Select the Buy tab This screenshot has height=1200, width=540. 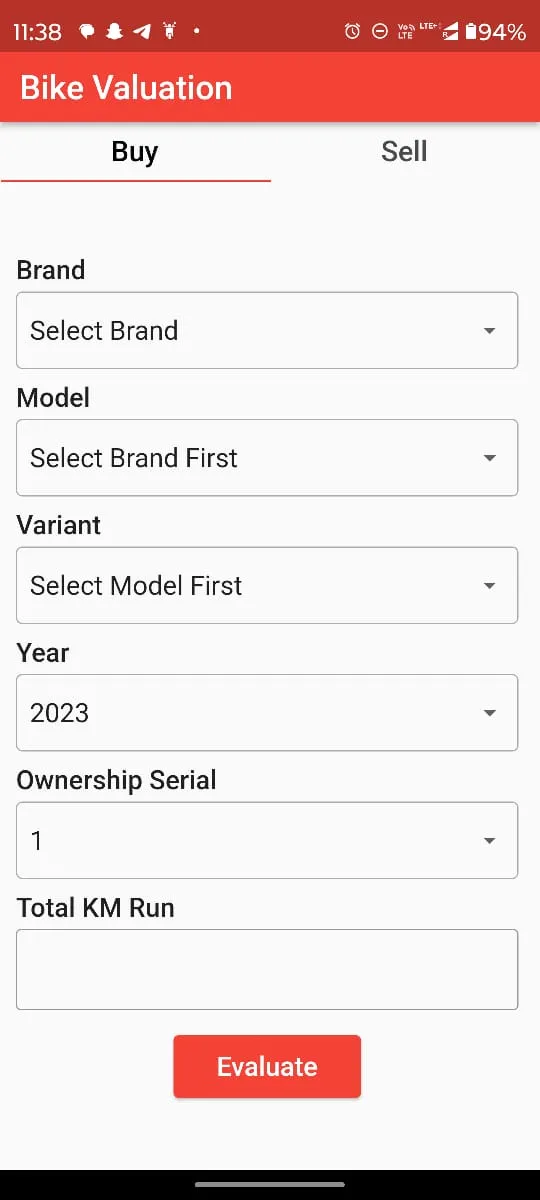[135, 152]
